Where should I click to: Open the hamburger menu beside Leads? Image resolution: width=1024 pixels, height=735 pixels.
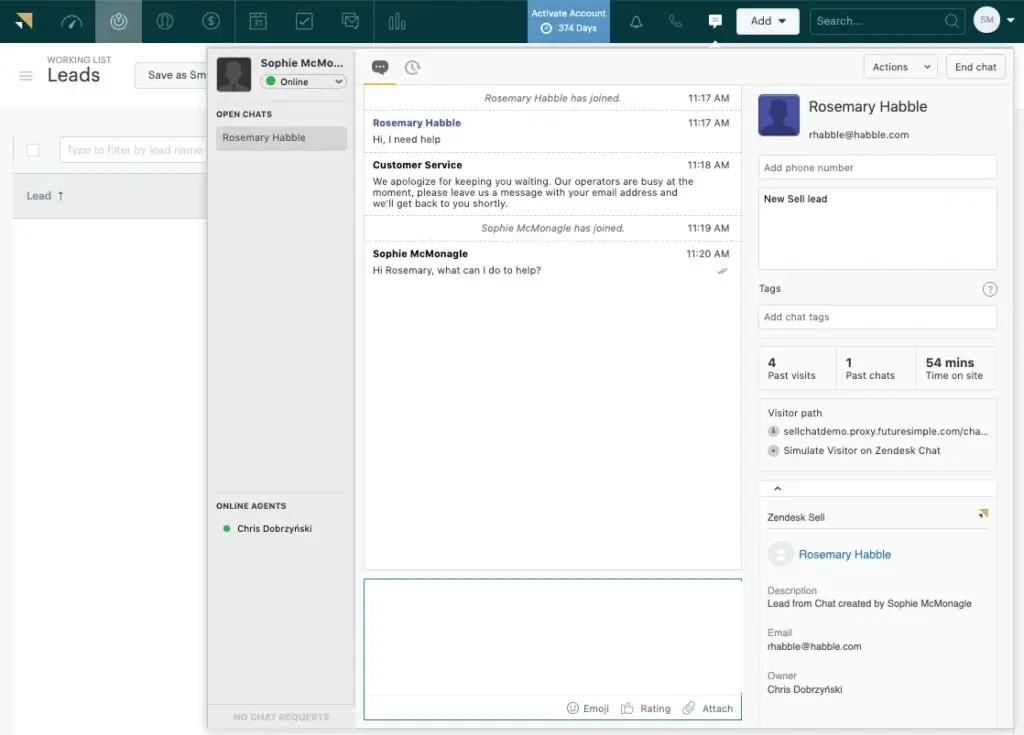[26, 76]
